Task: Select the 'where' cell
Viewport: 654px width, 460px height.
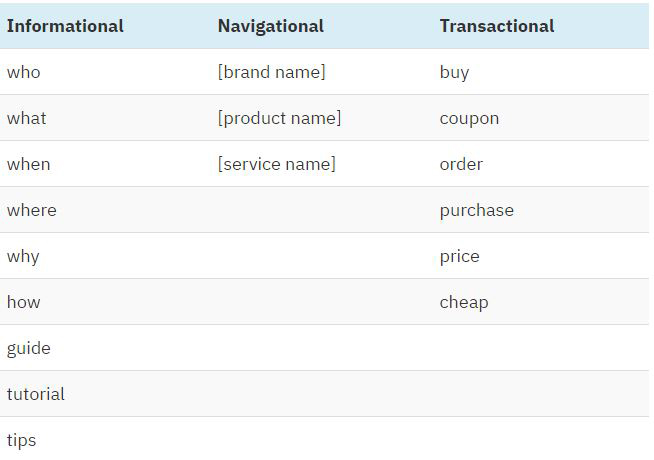Action: pos(32,210)
